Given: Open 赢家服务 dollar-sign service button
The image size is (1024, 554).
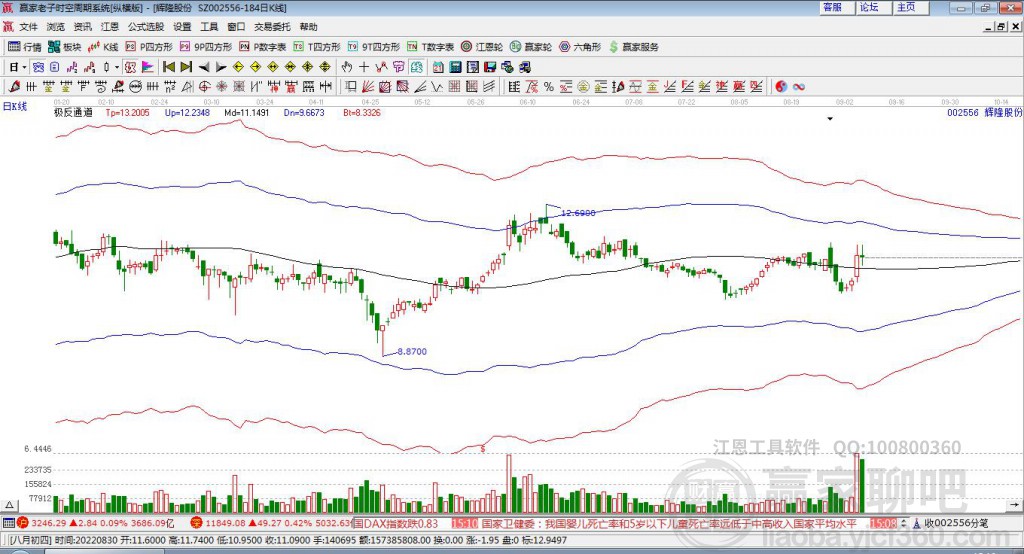Looking at the screenshot, I should pyautogui.click(x=633, y=47).
